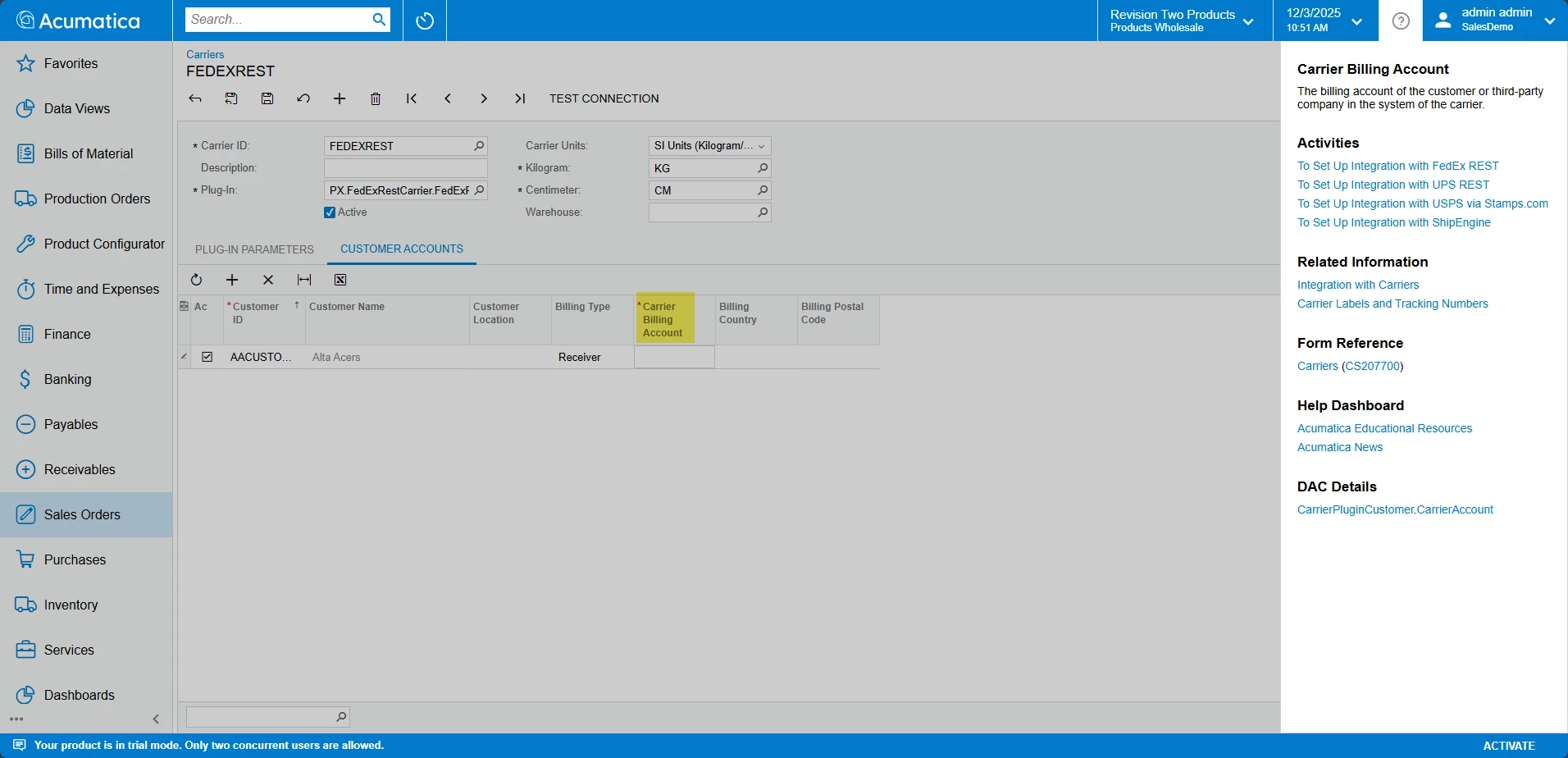The height and width of the screenshot is (758, 1568).
Task: Select Customer Accounts tab
Action: coord(402,249)
